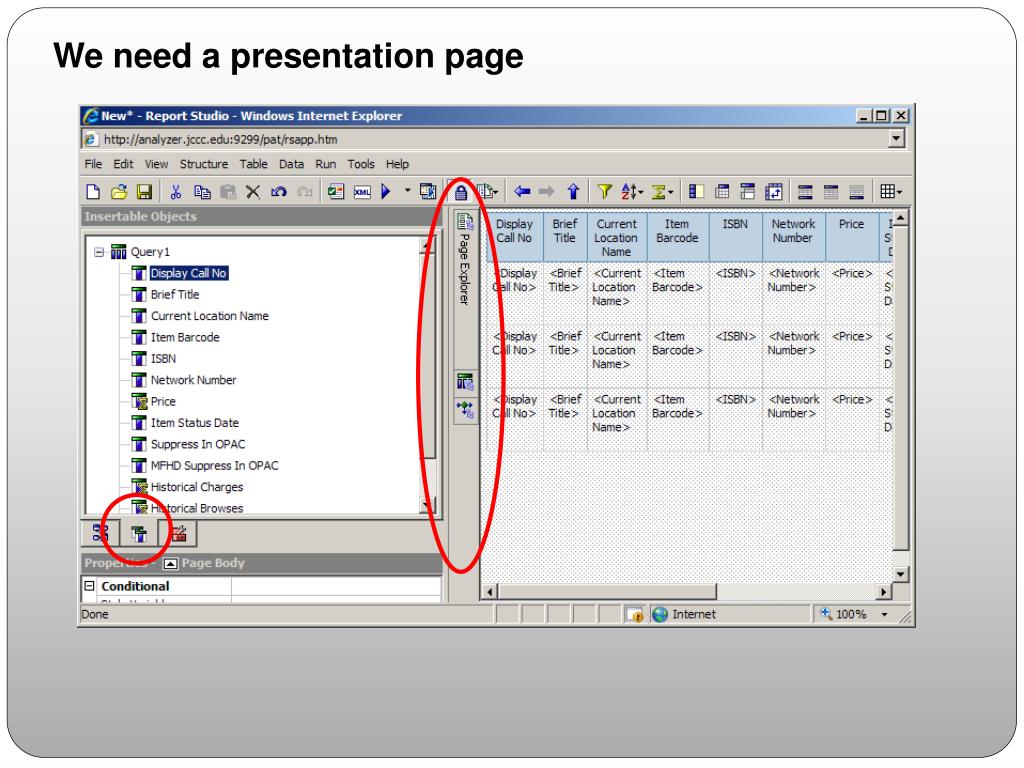Image resolution: width=1024 pixels, height=768 pixels.
Task: Open the run options dropdown arrow
Action: click(x=408, y=191)
